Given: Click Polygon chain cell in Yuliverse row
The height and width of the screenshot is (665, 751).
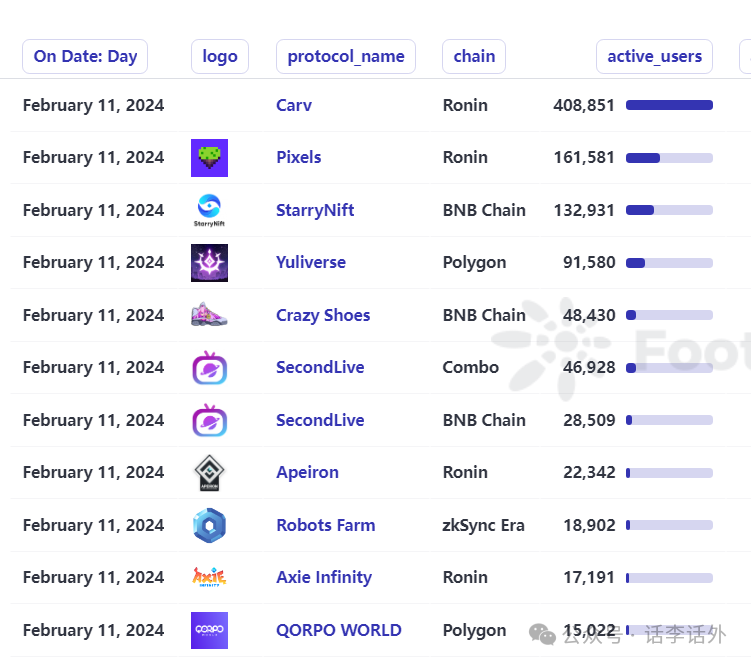Looking at the screenshot, I should tap(474, 263).
